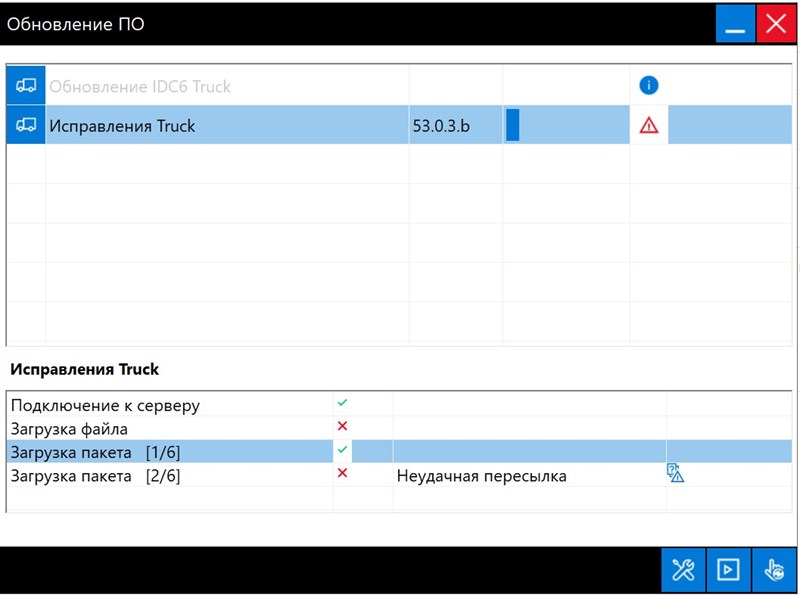Viewport: 800px width, 595px height.
Task: Click the hand touch pointer icon
Action: (773, 570)
